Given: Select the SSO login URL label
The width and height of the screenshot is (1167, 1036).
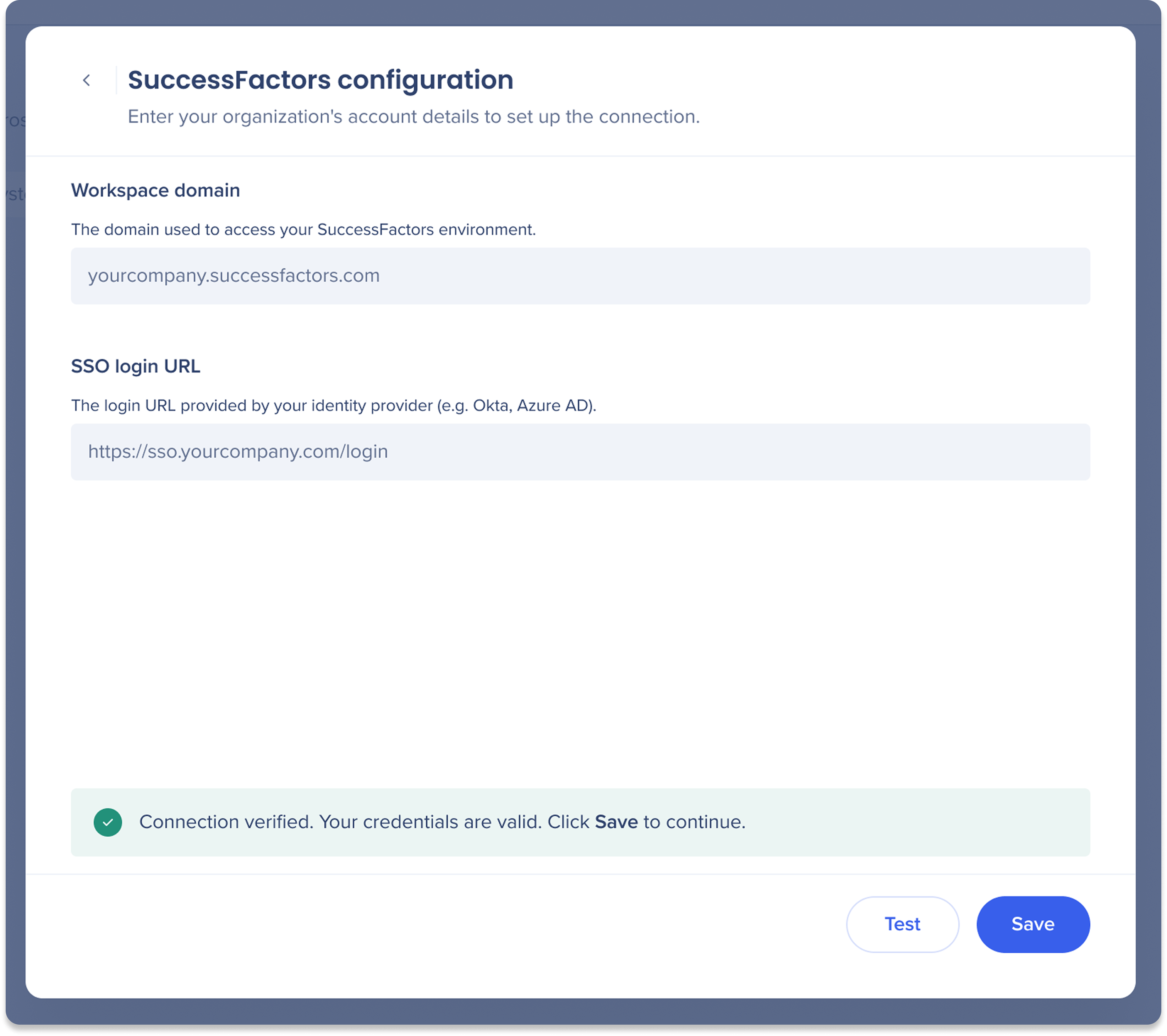Looking at the screenshot, I should pyautogui.click(x=135, y=366).
